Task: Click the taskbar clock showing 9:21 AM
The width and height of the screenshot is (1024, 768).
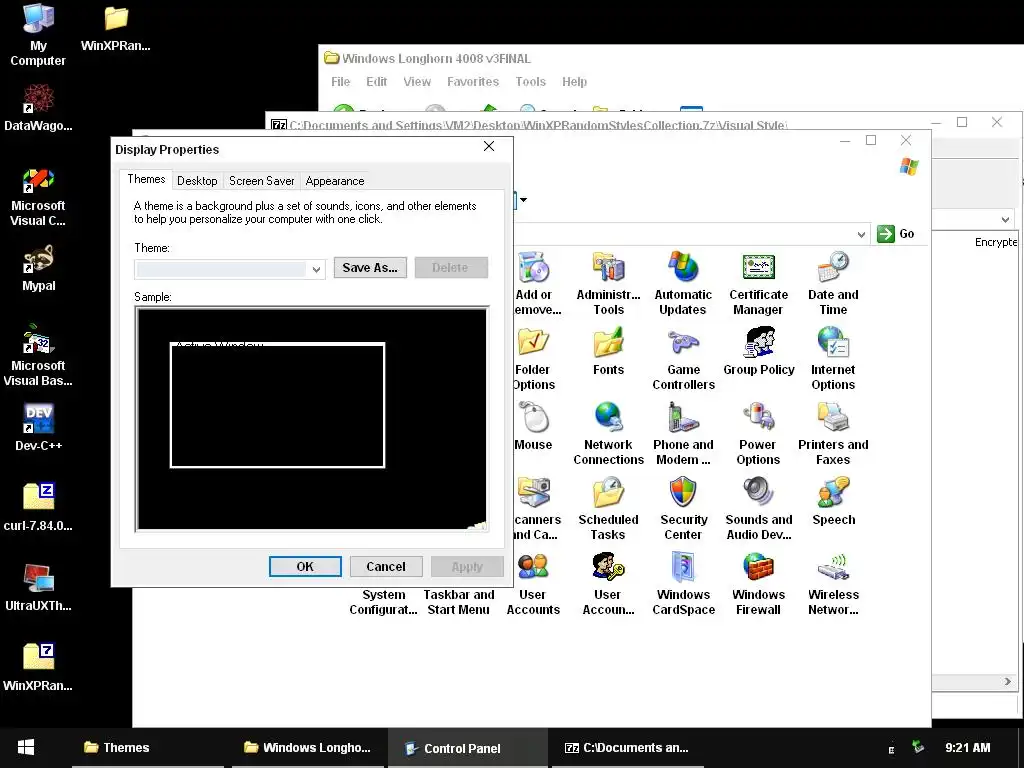Action: 968,748
